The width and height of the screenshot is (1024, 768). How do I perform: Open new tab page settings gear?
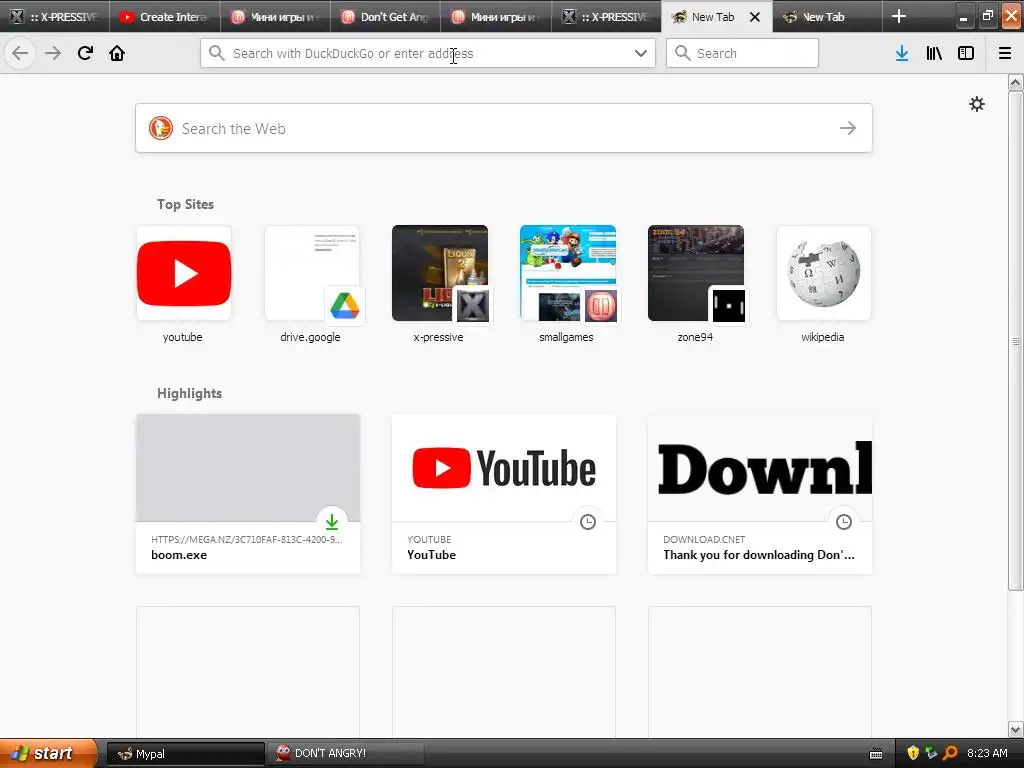pos(976,104)
